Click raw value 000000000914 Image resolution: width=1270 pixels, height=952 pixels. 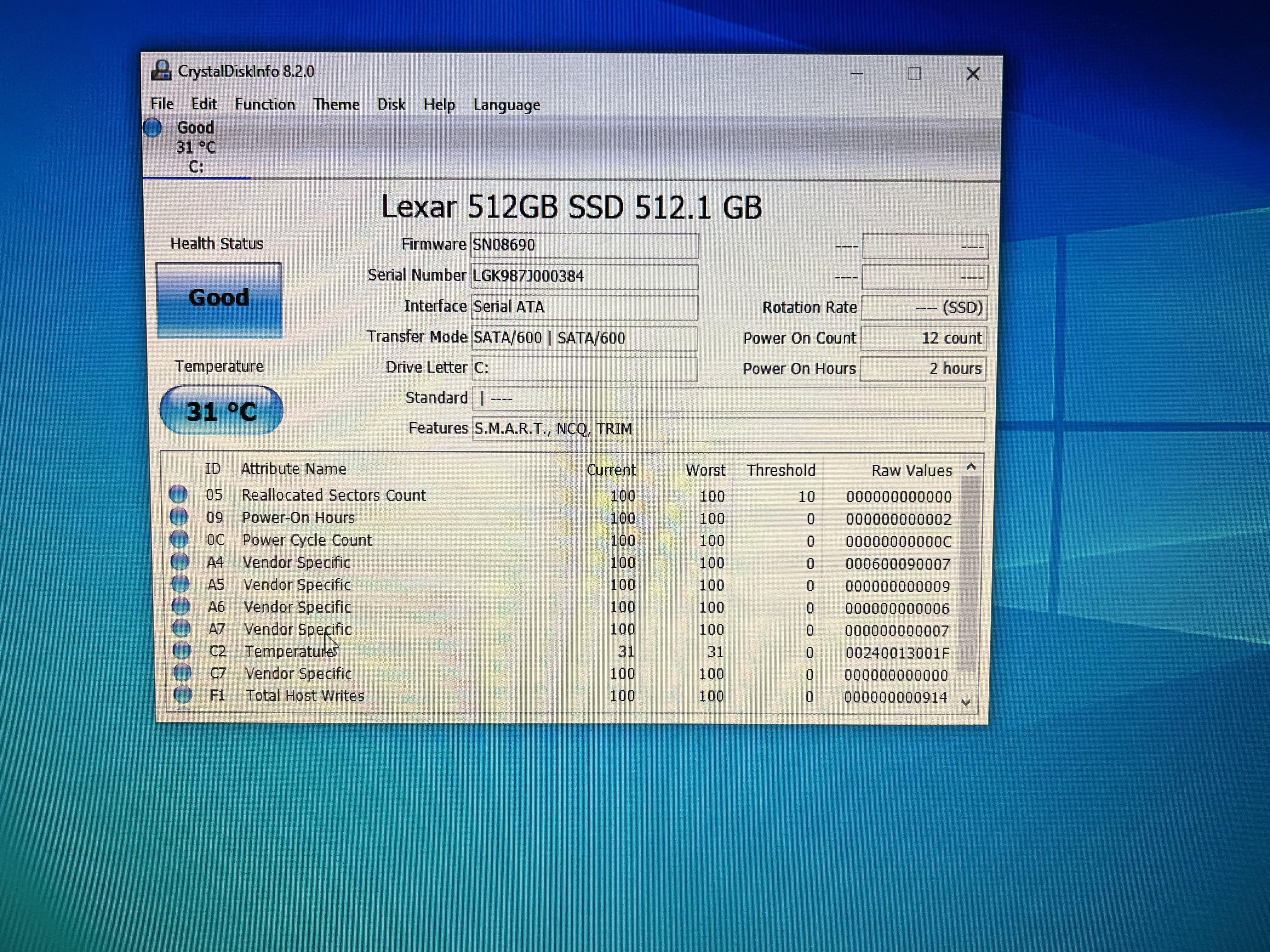(x=896, y=697)
